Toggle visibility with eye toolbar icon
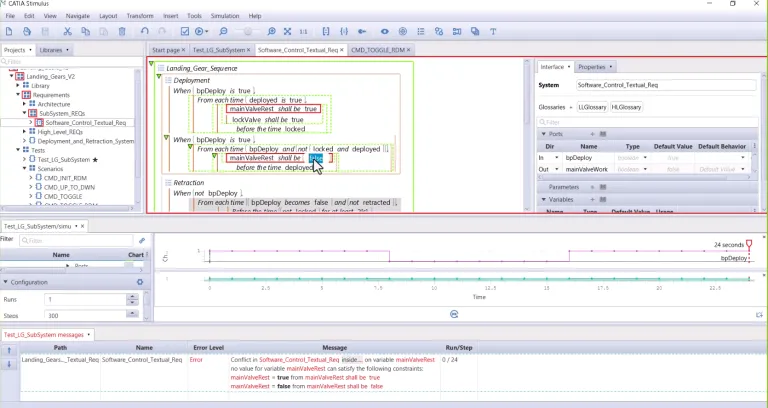Screen dimensions: 768x408 click(384, 31)
